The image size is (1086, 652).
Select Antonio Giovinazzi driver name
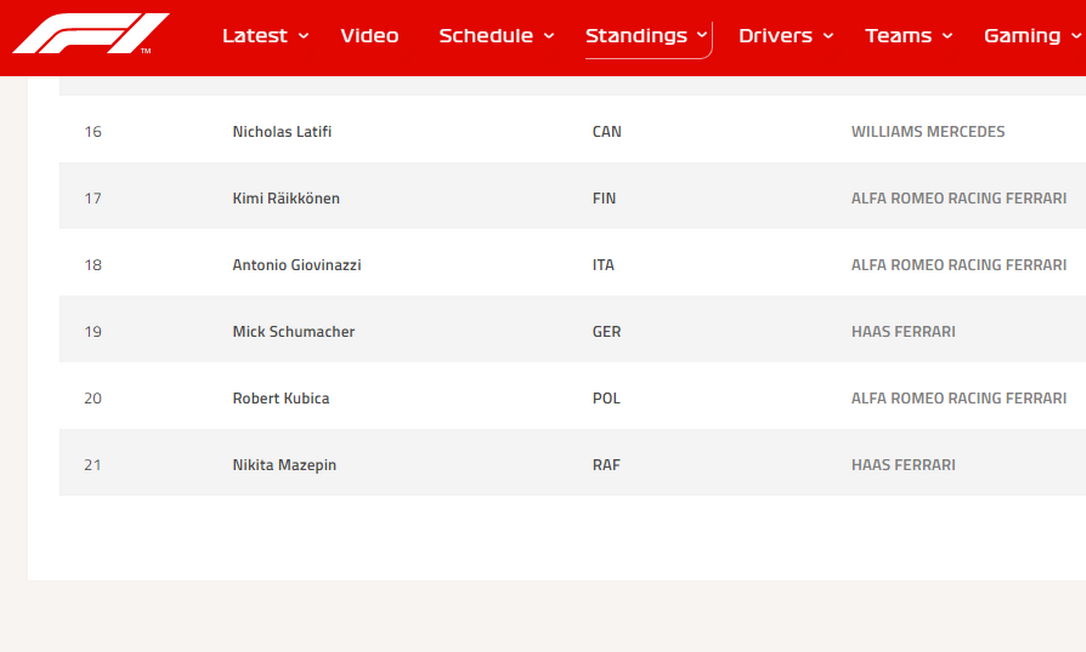297,265
